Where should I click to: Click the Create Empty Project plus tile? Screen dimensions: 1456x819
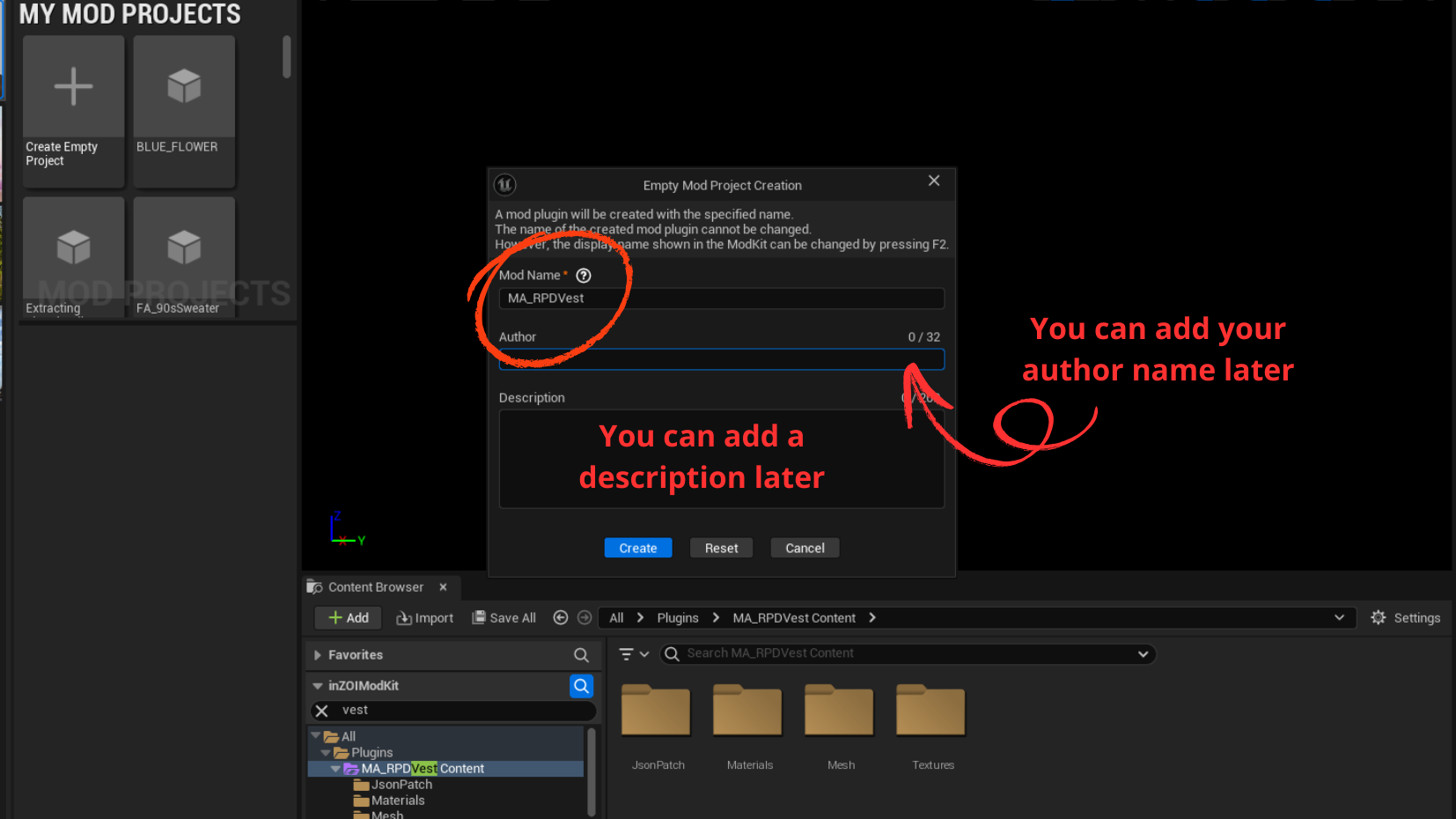coord(73,88)
